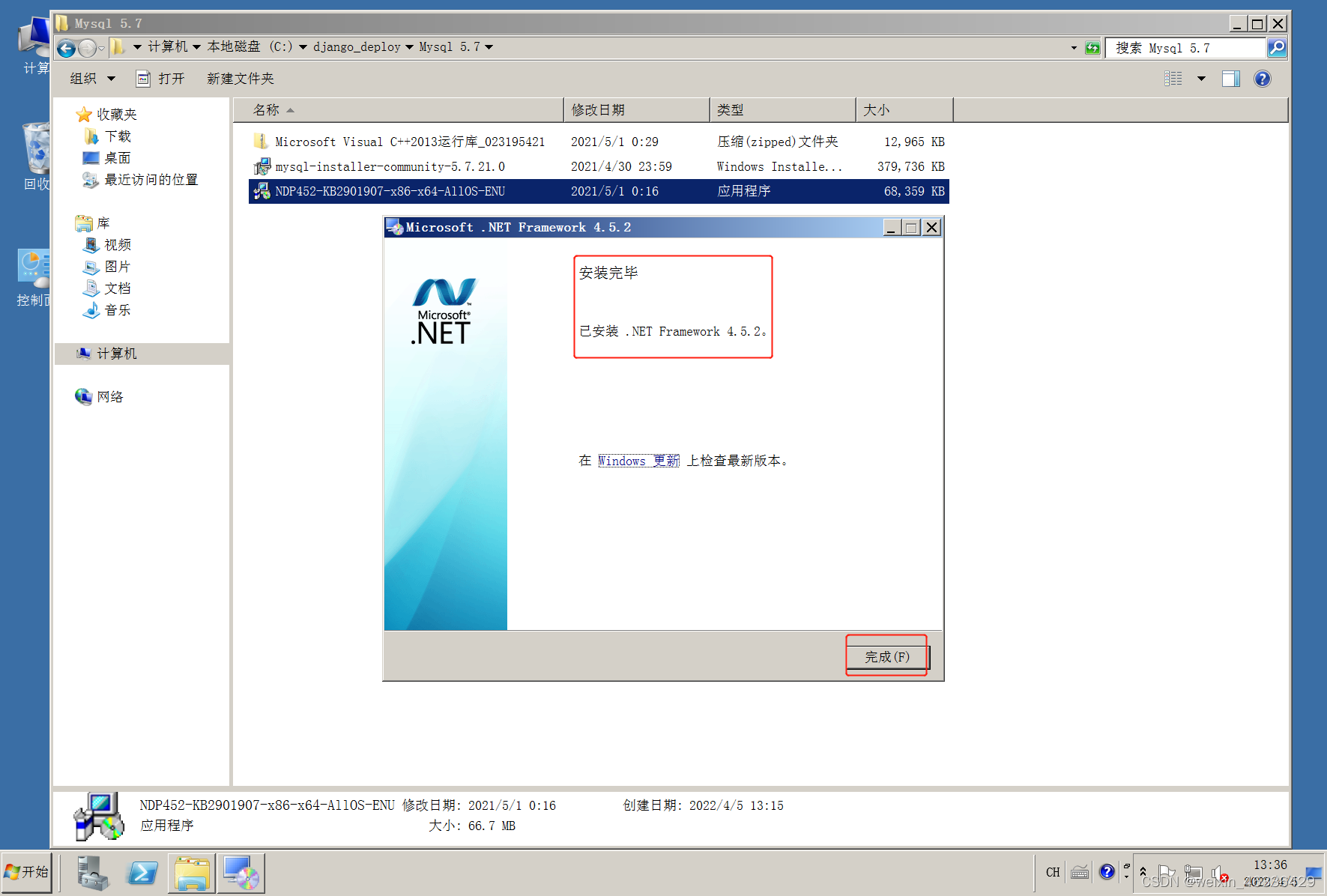The height and width of the screenshot is (896, 1327).
Task: Click 打开 in the toolbar
Action: [160, 79]
